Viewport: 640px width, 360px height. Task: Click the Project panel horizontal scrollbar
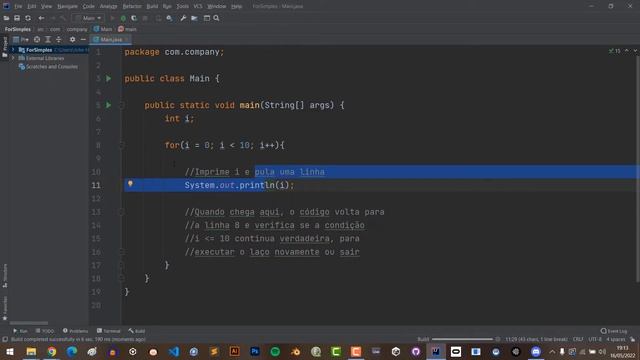click(x=29, y=323)
